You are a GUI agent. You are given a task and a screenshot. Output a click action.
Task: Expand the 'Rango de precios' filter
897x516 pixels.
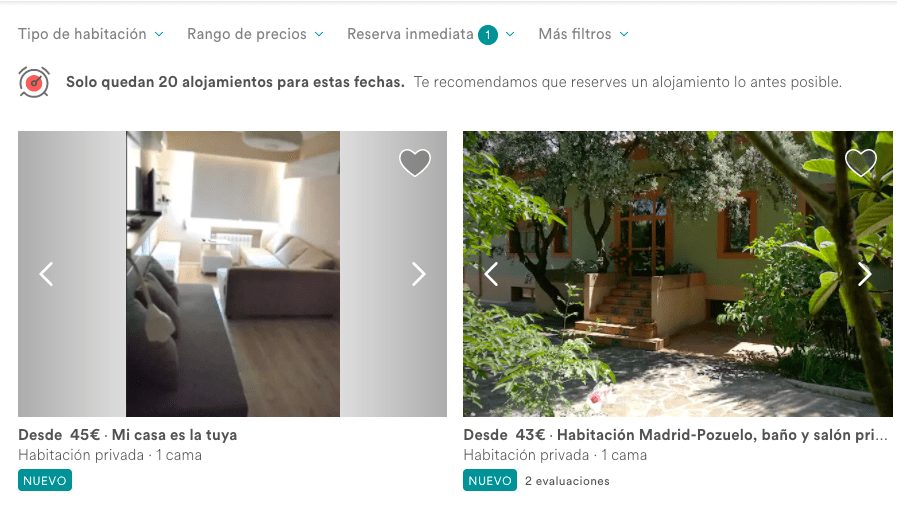coord(256,34)
